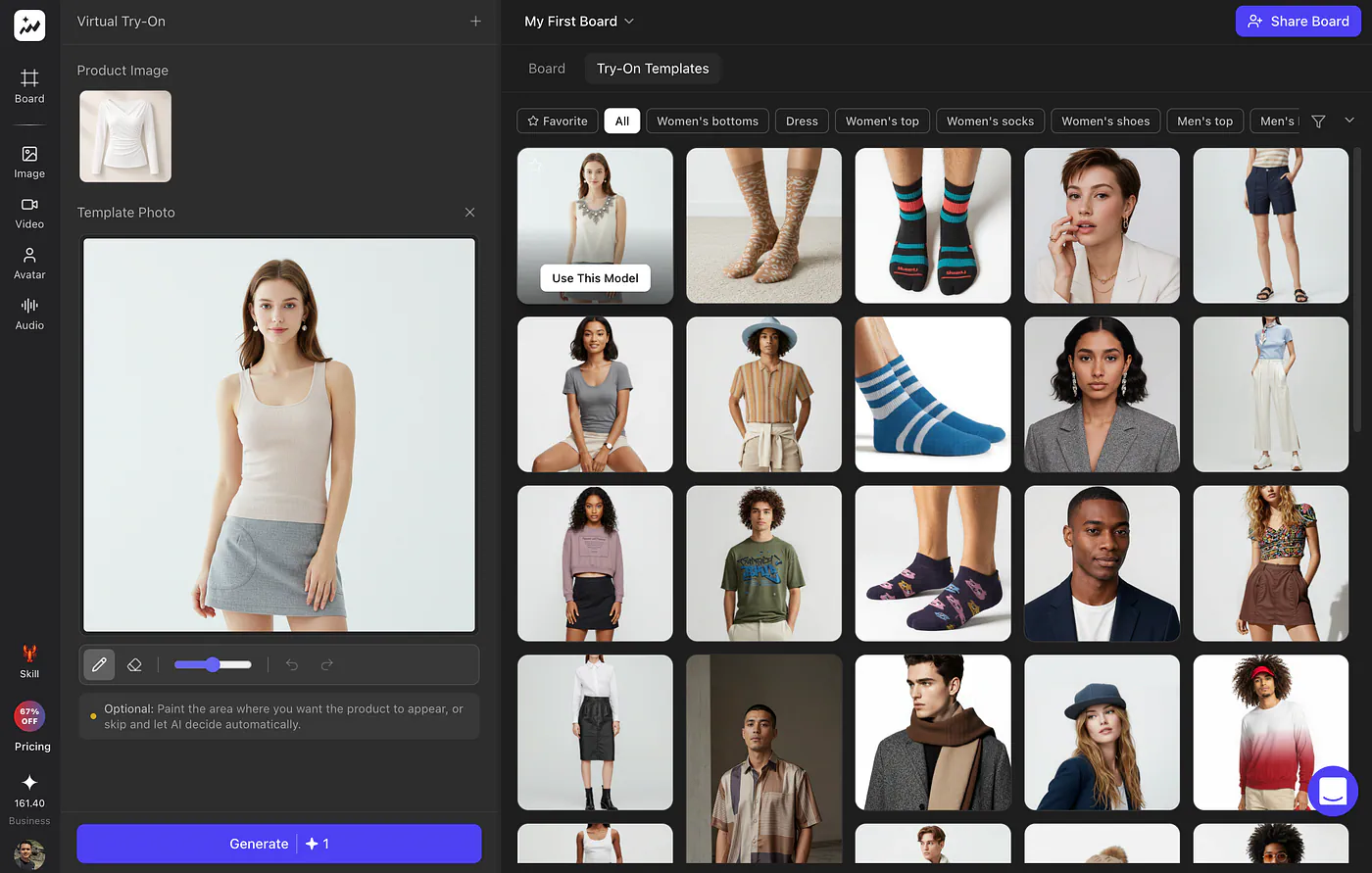The height and width of the screenshot is (873, 1372).
Task: Select the brown skirt floral top template
Action: 1271,563
